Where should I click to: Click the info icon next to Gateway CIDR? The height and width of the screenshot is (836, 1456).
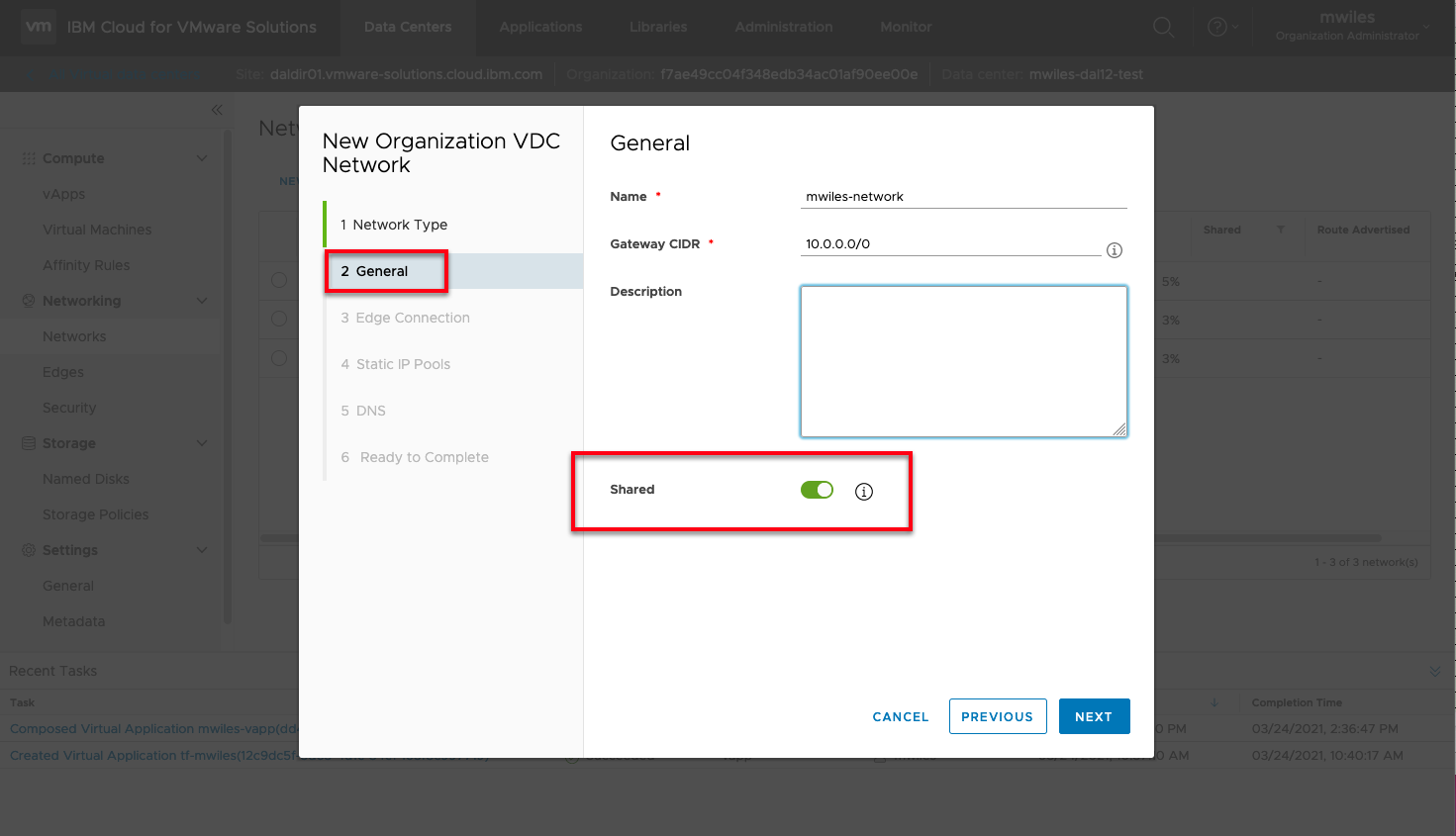pyautogui.click(x=1114, y=250)
